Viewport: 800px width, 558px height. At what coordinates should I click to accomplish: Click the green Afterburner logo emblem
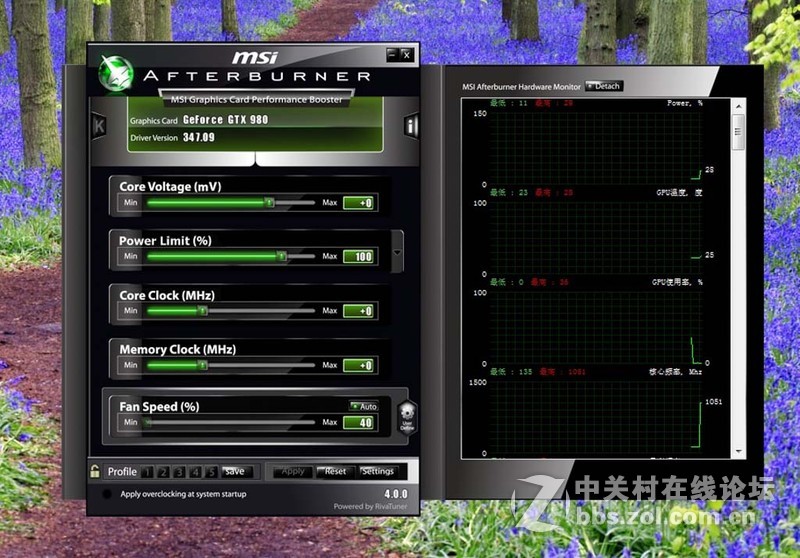(116, 74)
